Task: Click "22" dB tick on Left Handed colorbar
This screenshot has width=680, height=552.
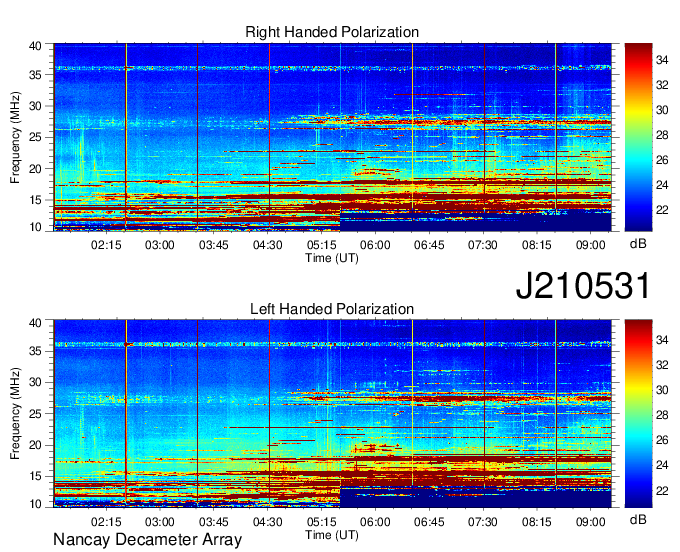Action: (x=662, y=491)
